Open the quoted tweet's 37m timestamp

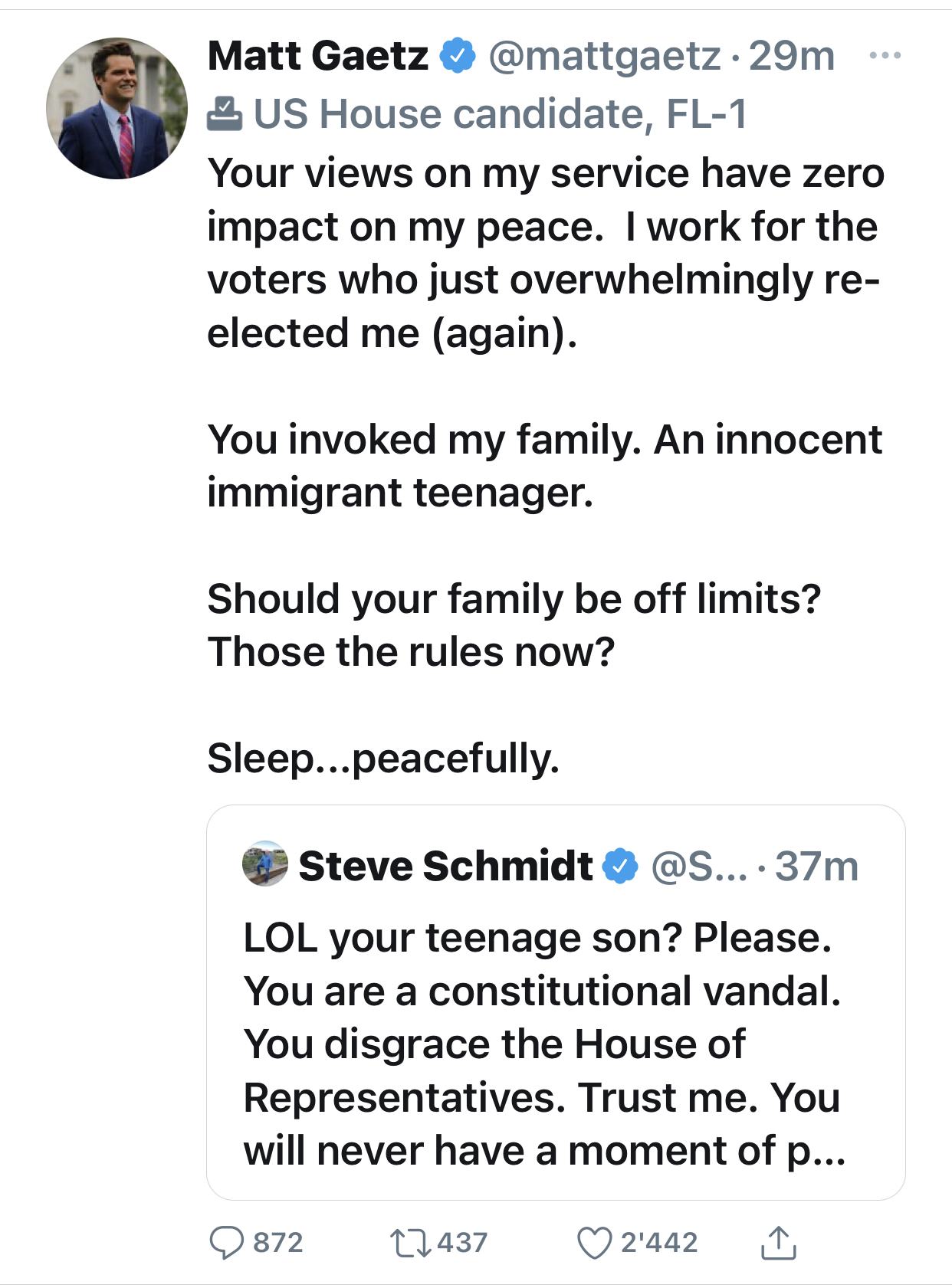pos(816,866)
